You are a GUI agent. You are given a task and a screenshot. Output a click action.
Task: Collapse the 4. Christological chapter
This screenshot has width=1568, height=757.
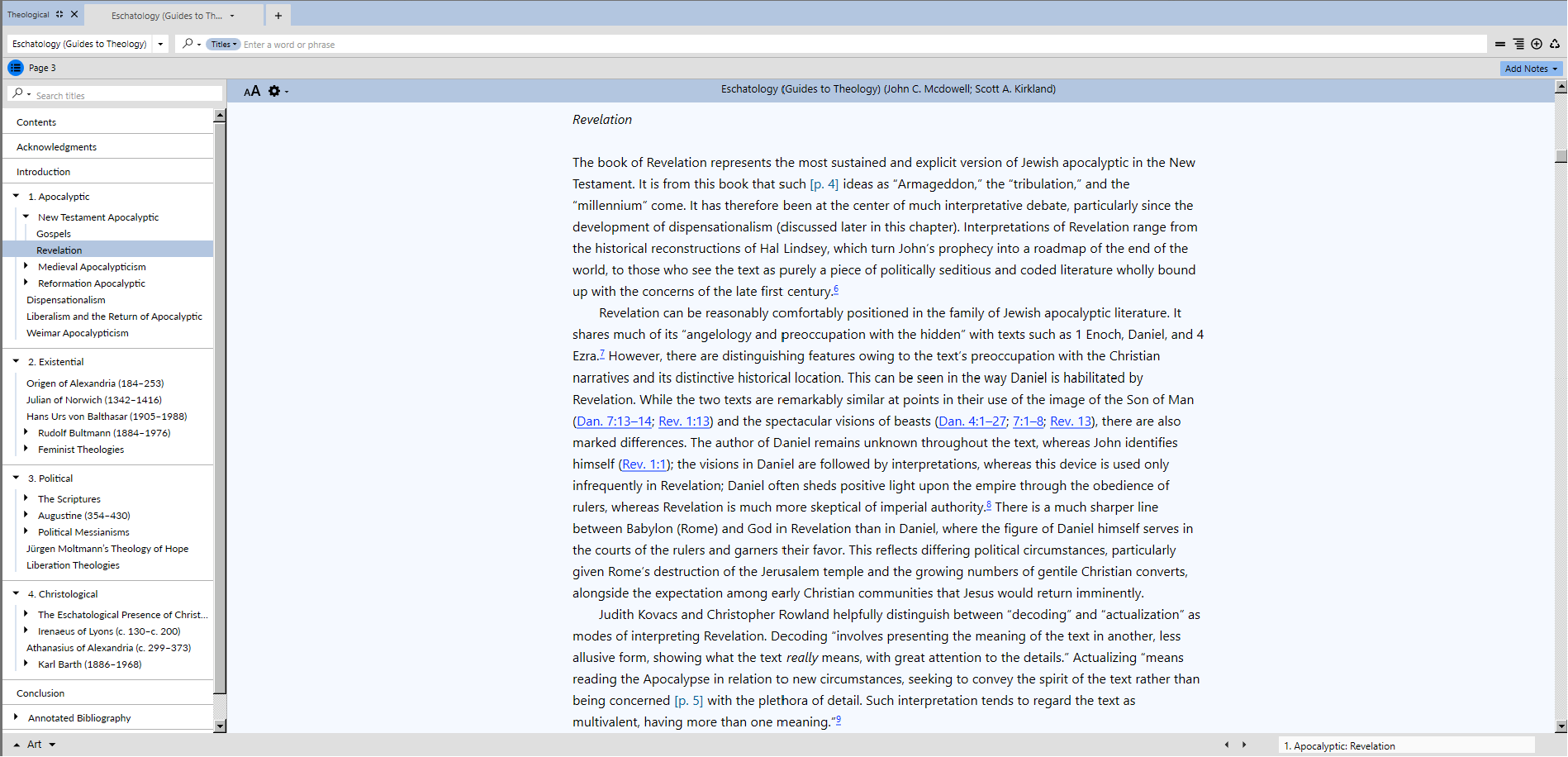(x=16, y=593)
